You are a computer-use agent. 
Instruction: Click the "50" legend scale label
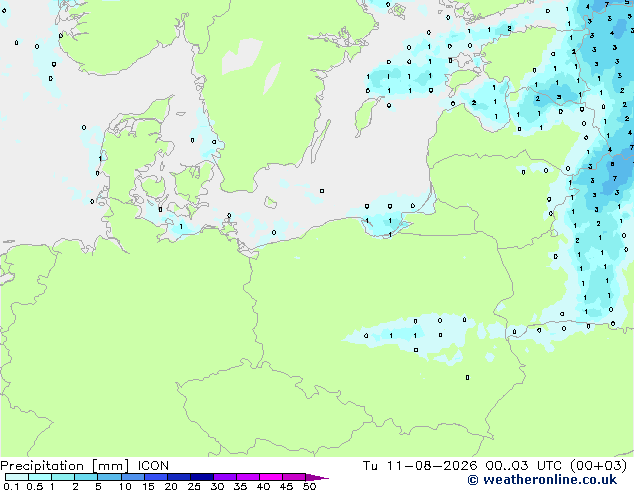click(309, 486)
